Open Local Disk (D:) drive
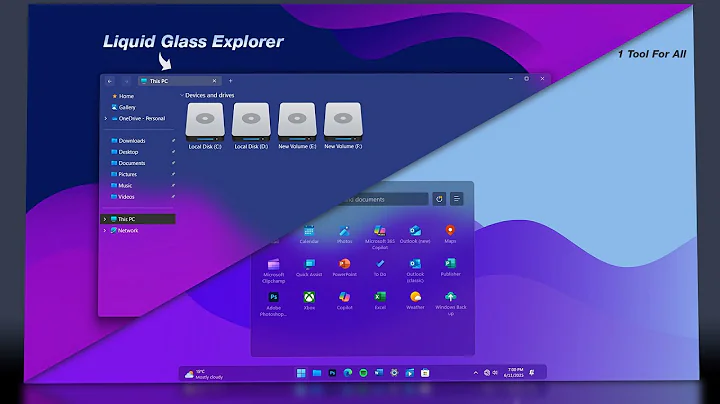Image resolution: width=720 pixels, height=404 pixels. coord(251,126)
